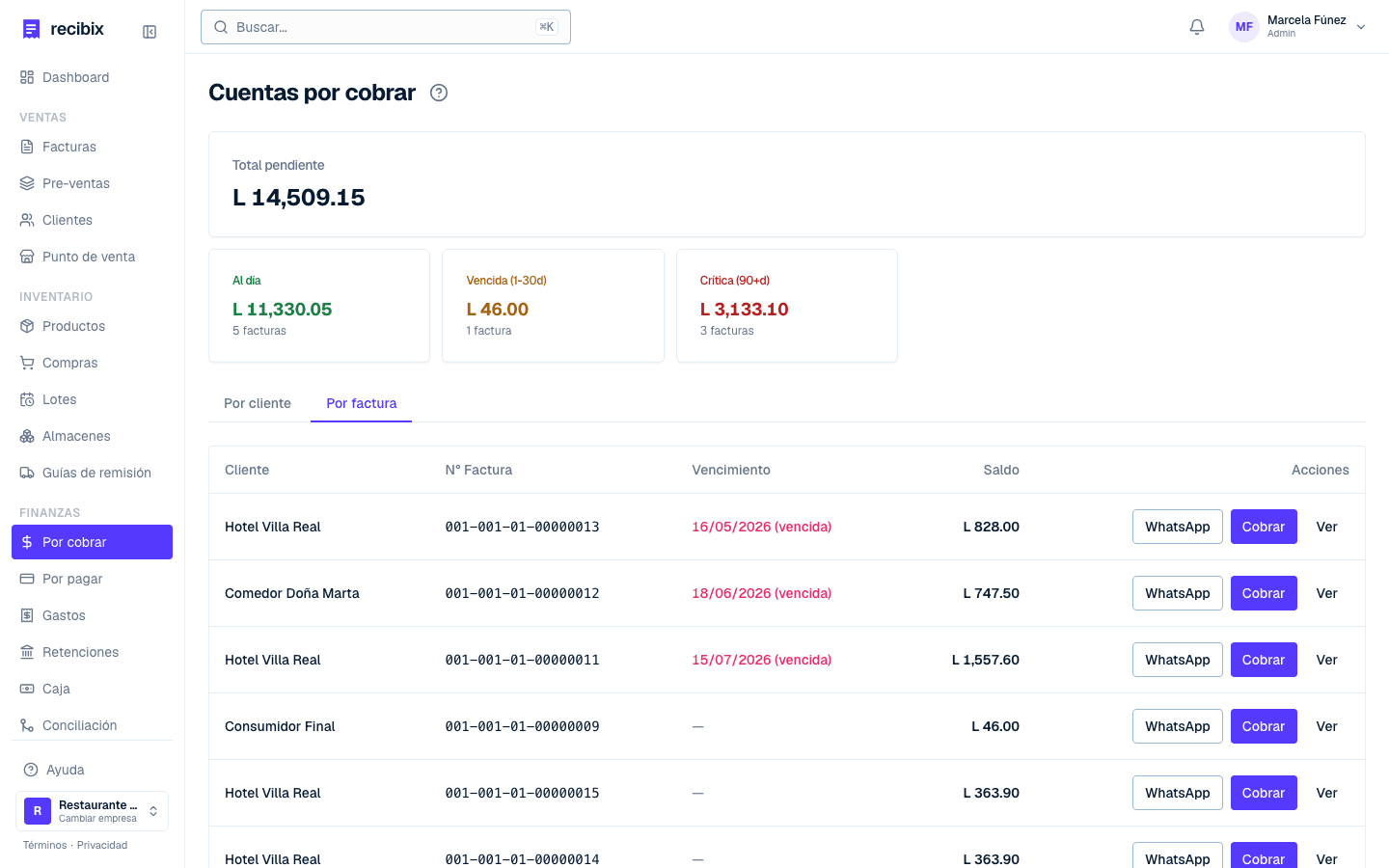The image size is (1389, 868).
Task: Click Ver for invoice 00000011
Action: 1327,660
